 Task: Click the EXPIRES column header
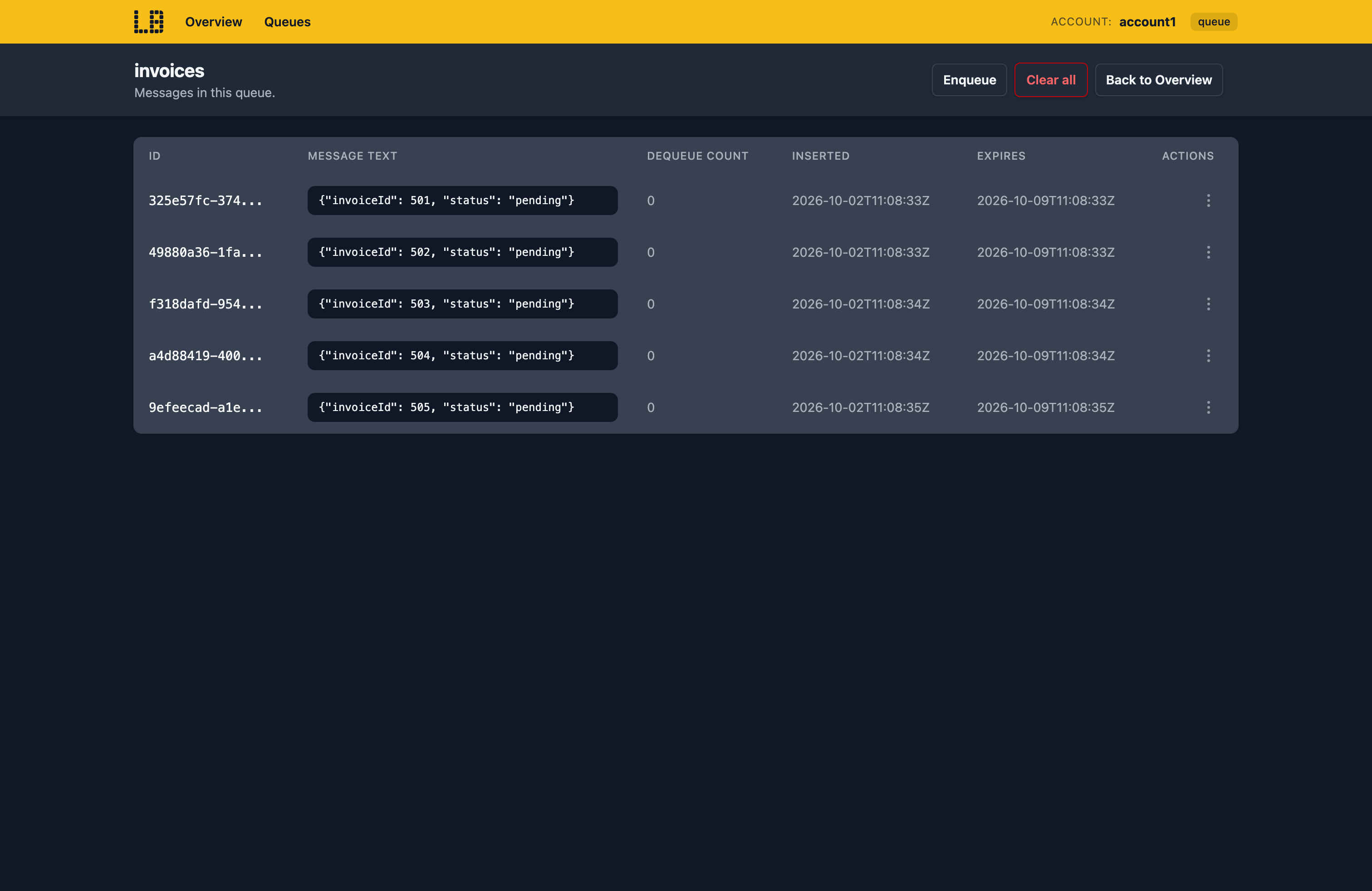[x=1001, y=156]
